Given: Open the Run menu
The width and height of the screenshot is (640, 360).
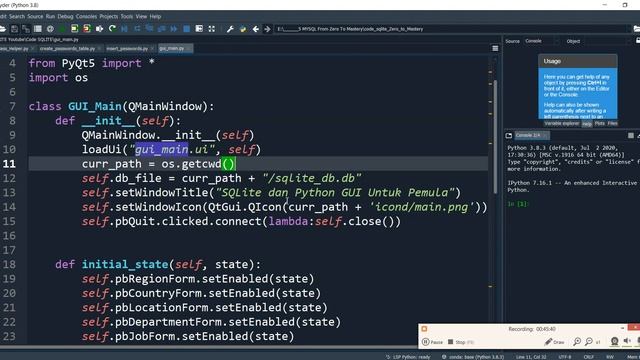Looking at the screenshot, I should pos(50,16).
